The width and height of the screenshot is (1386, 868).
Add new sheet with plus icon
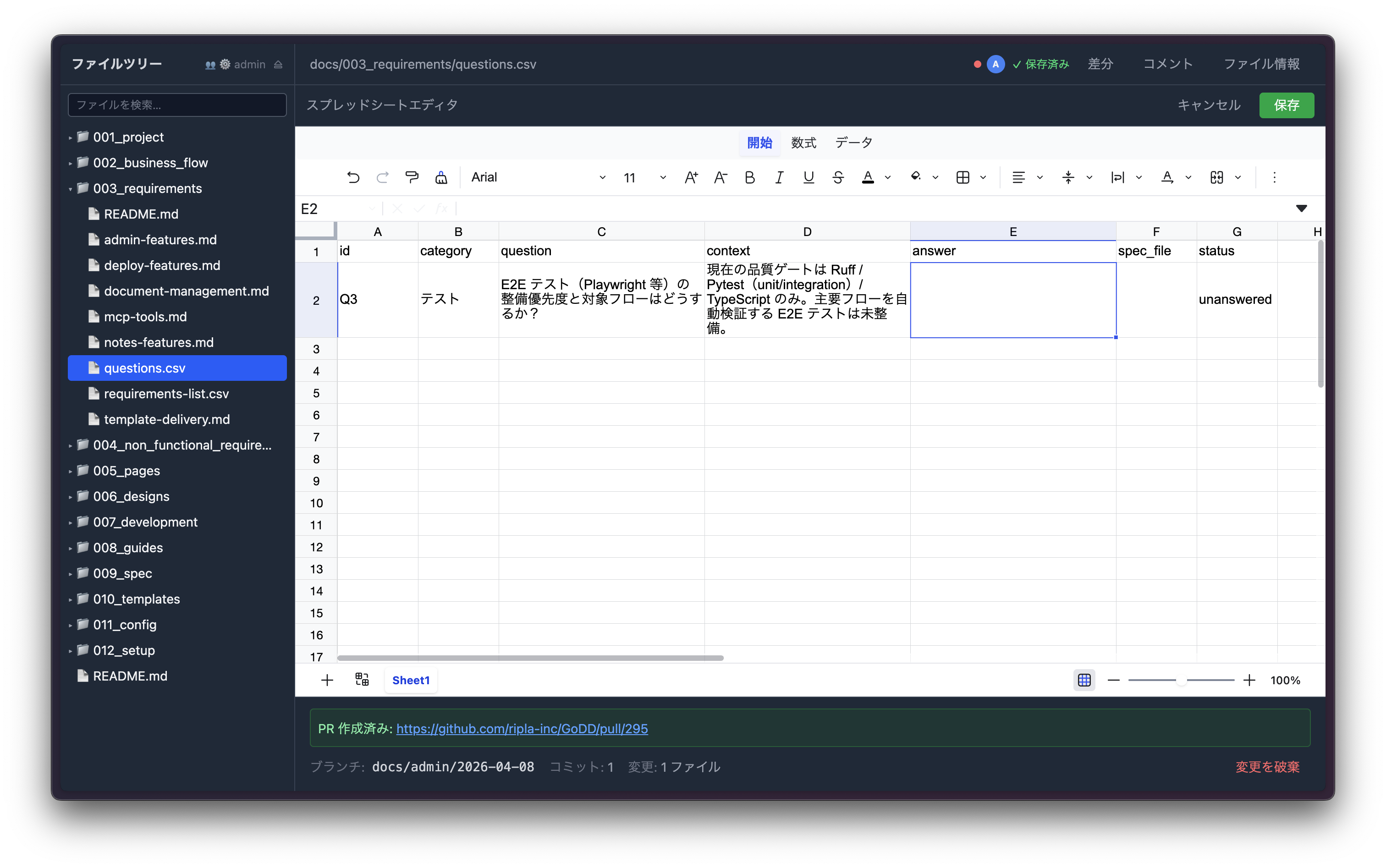tap(327, 680)
